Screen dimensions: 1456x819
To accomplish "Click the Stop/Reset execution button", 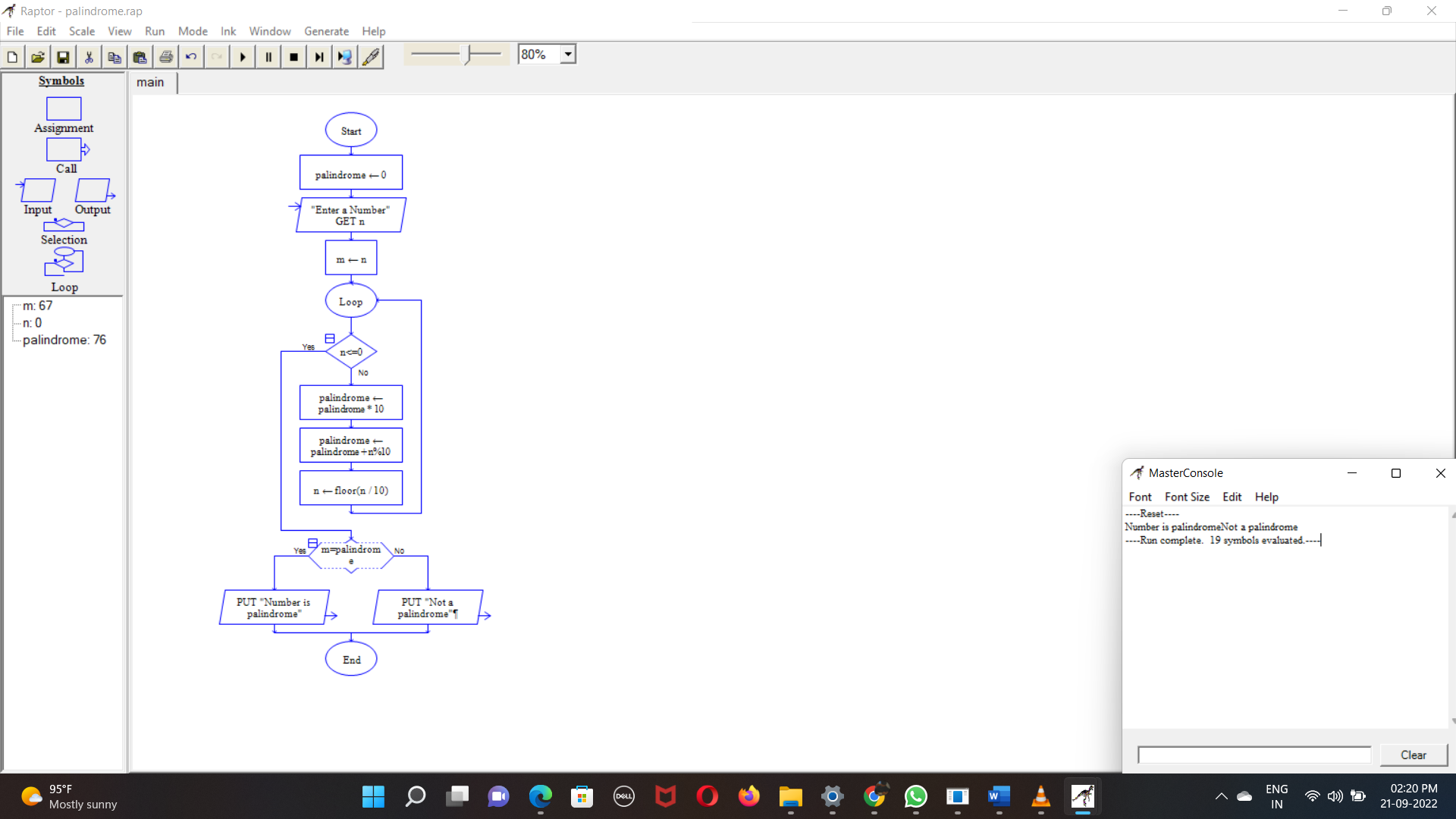I will (294, 57).
